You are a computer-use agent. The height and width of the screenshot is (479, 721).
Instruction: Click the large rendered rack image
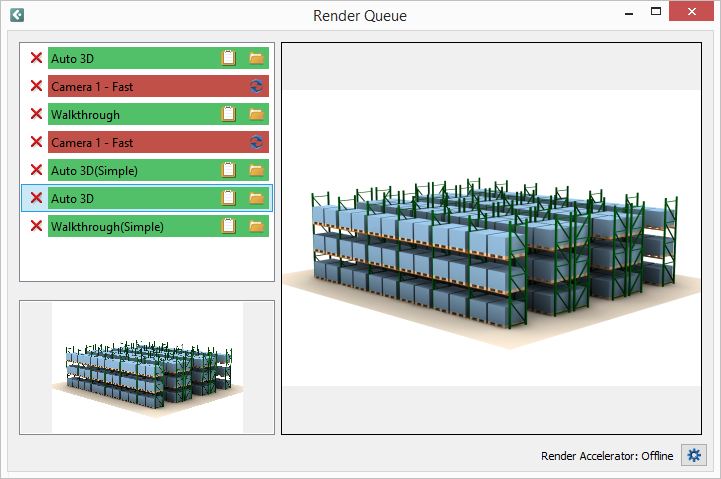click(x=491, y=238)
